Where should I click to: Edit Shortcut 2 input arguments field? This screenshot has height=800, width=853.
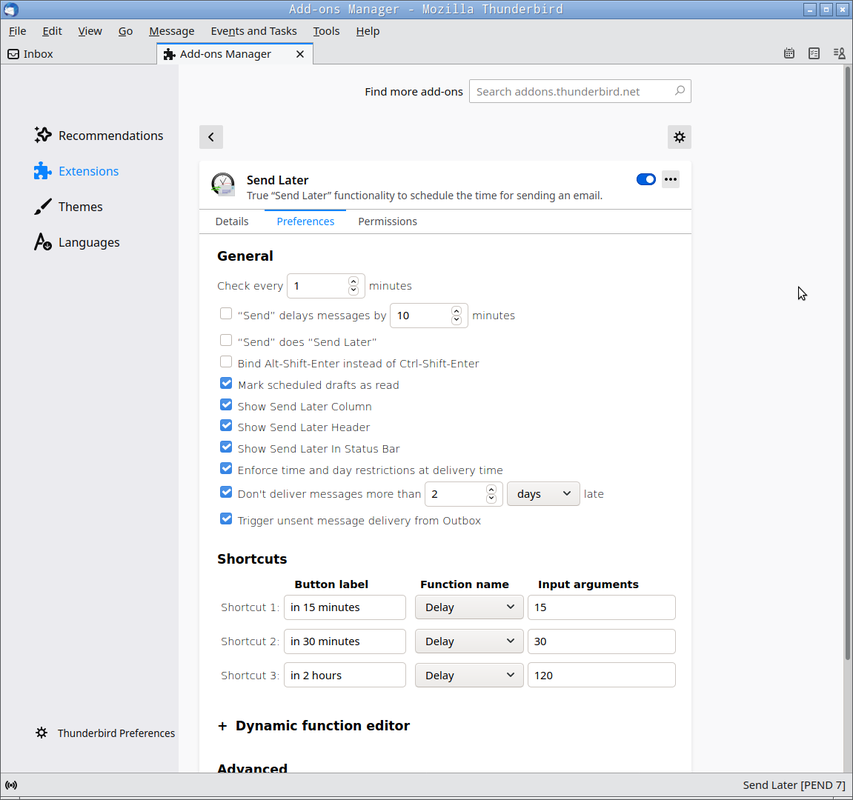point(602,642)
